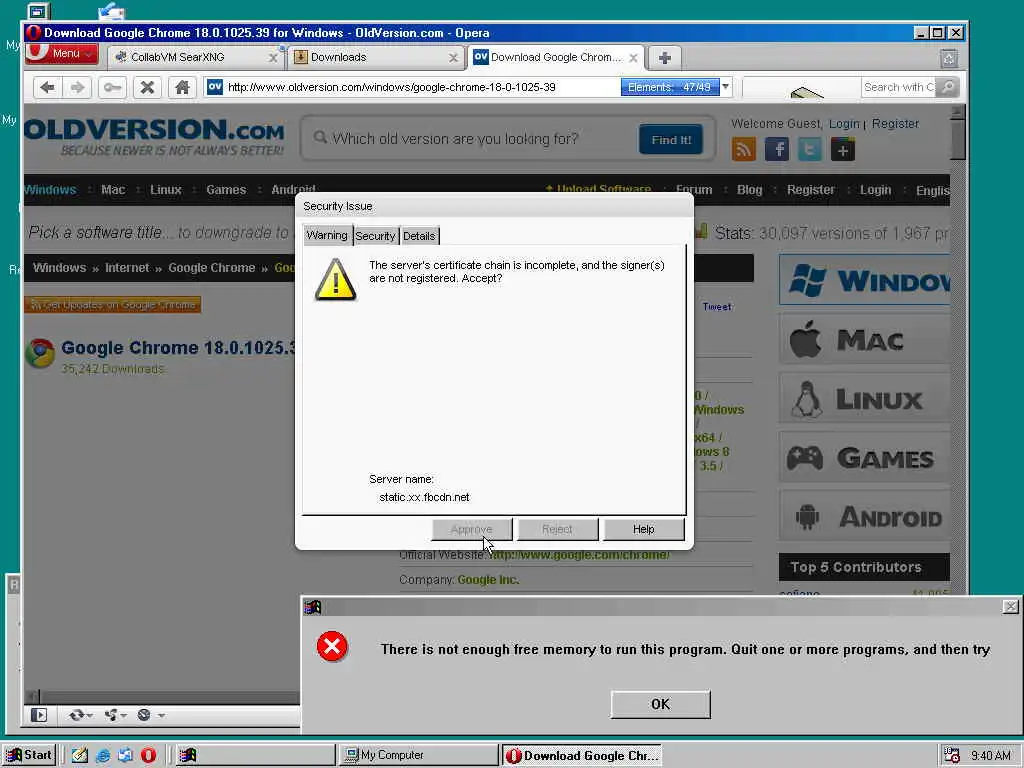
Task: Launch Opera from the quick launch icon
Action: [148, 755]
